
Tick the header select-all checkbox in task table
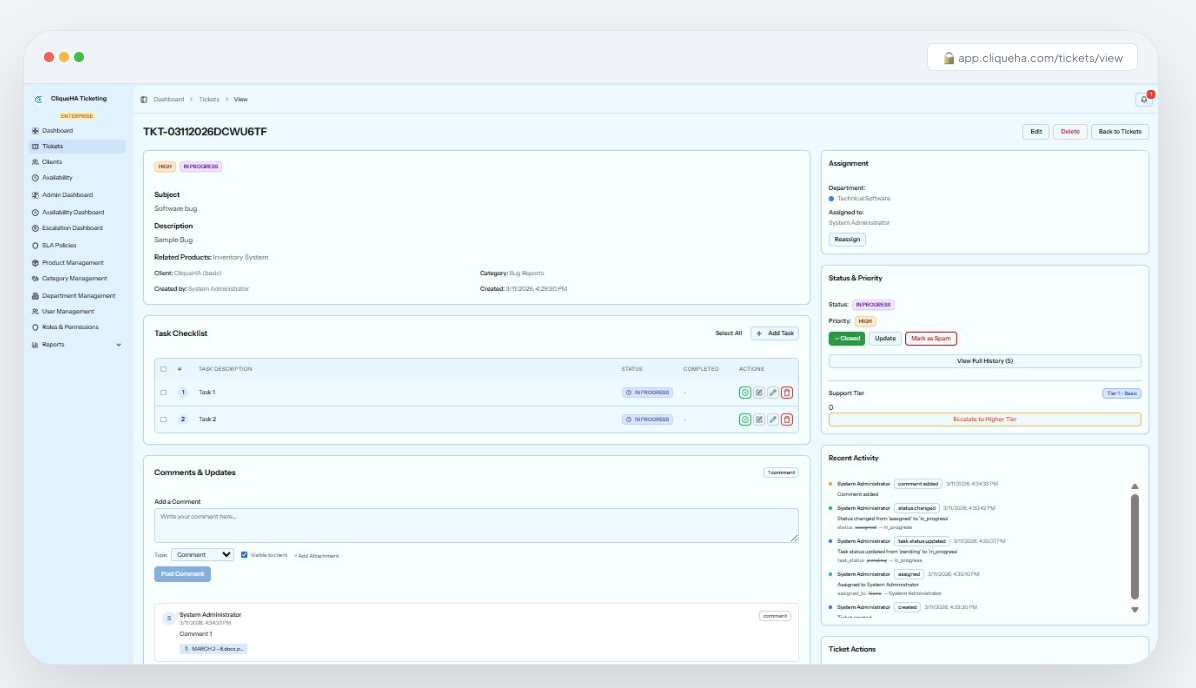pos(164,369)
